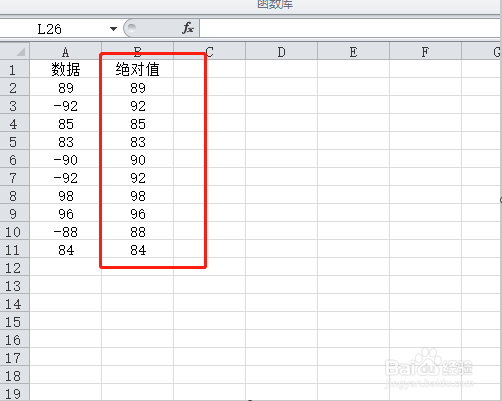502x401 pixels.
Task: Click cell B8 containing 98
Action: pos(138,195)
